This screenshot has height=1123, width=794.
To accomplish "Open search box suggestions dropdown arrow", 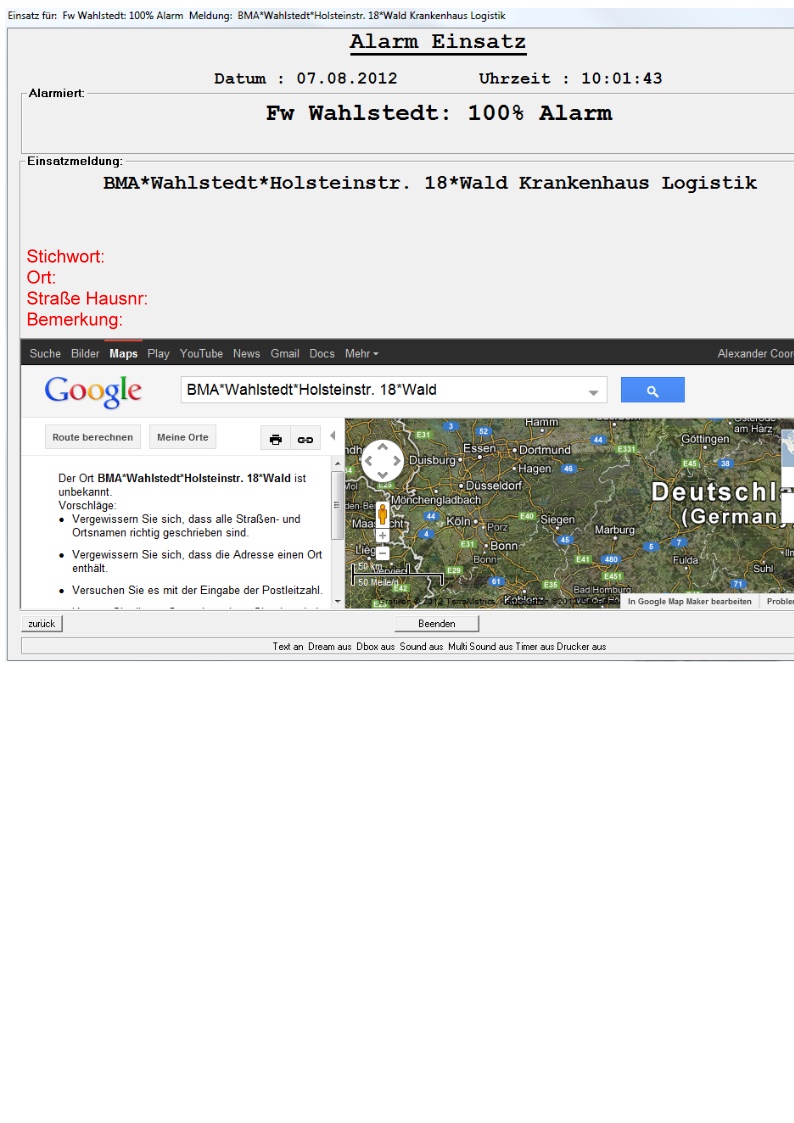I will tap(594, 391).
